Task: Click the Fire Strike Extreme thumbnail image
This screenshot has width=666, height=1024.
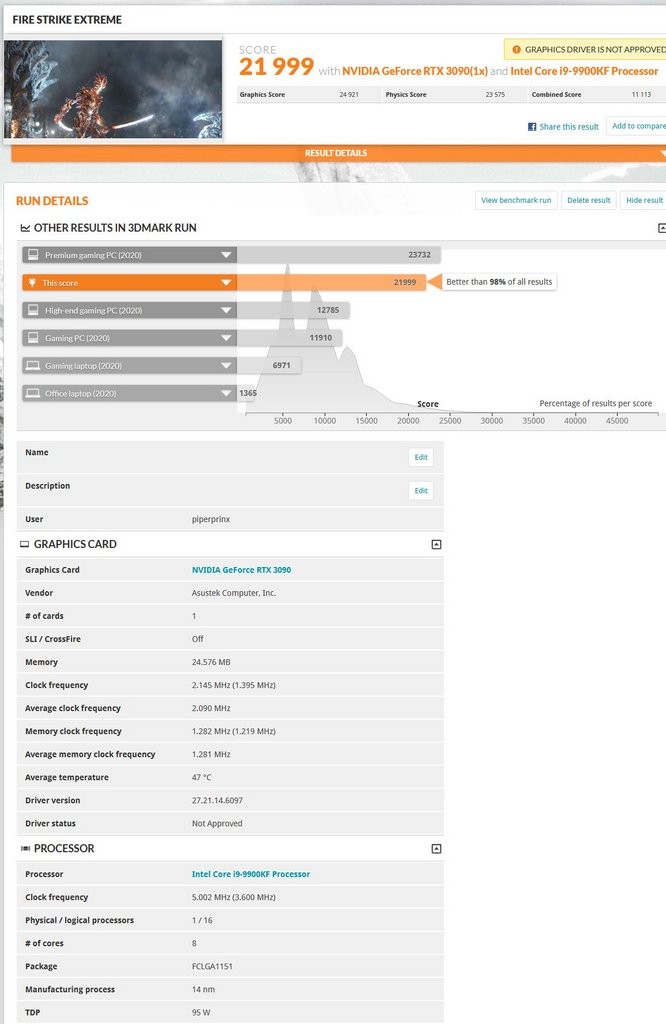Action: tap(113, 89)
